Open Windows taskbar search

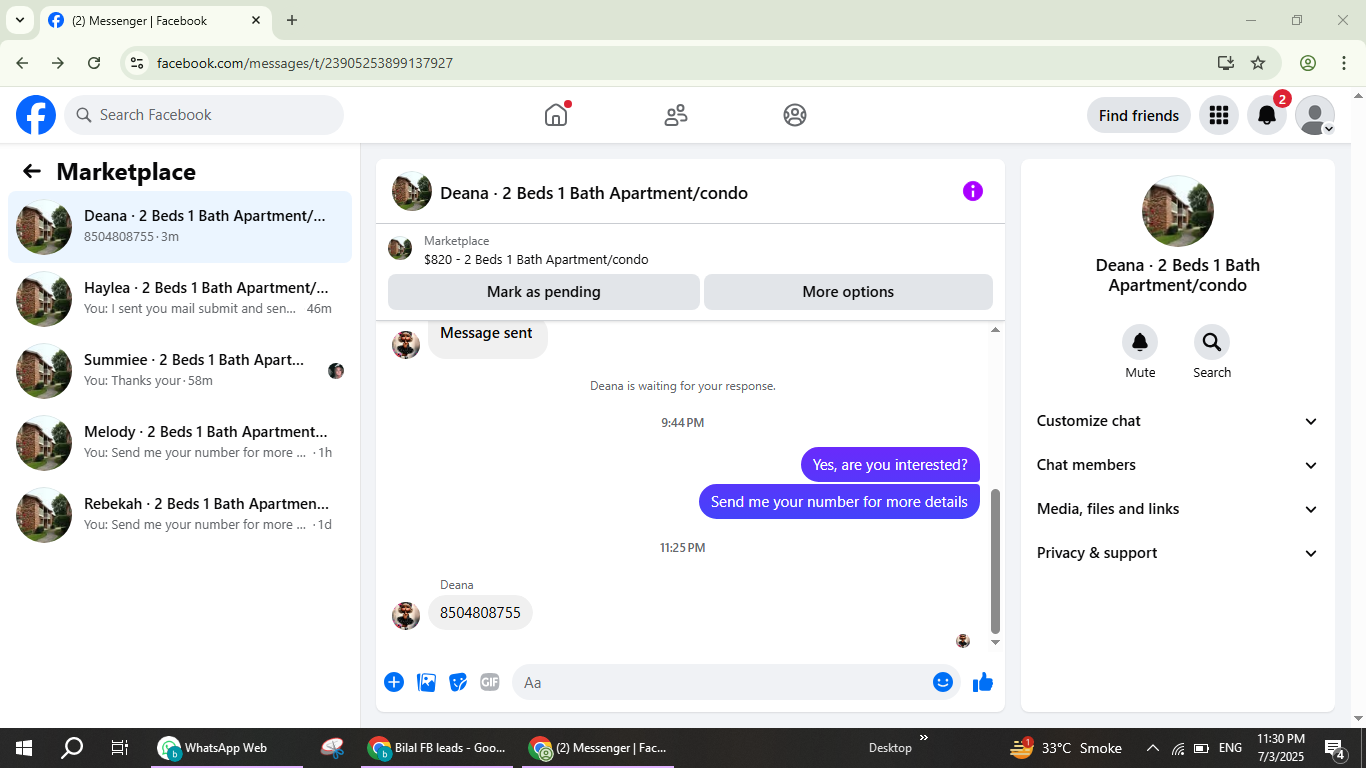coord(72,748)
